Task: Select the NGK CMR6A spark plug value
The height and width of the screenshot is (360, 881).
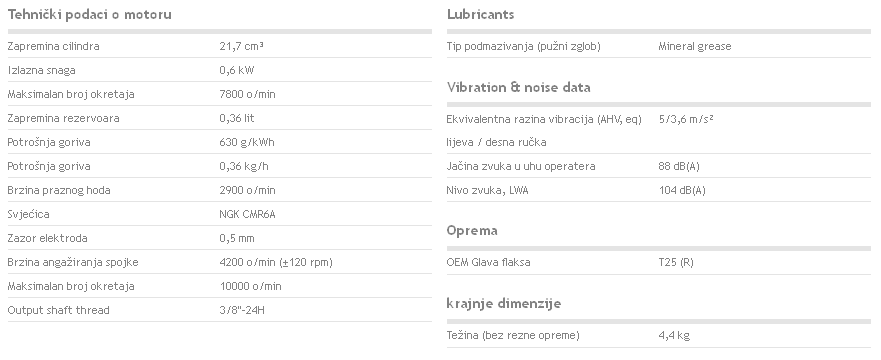Action: pyautogui.click(x=247, y=215)
